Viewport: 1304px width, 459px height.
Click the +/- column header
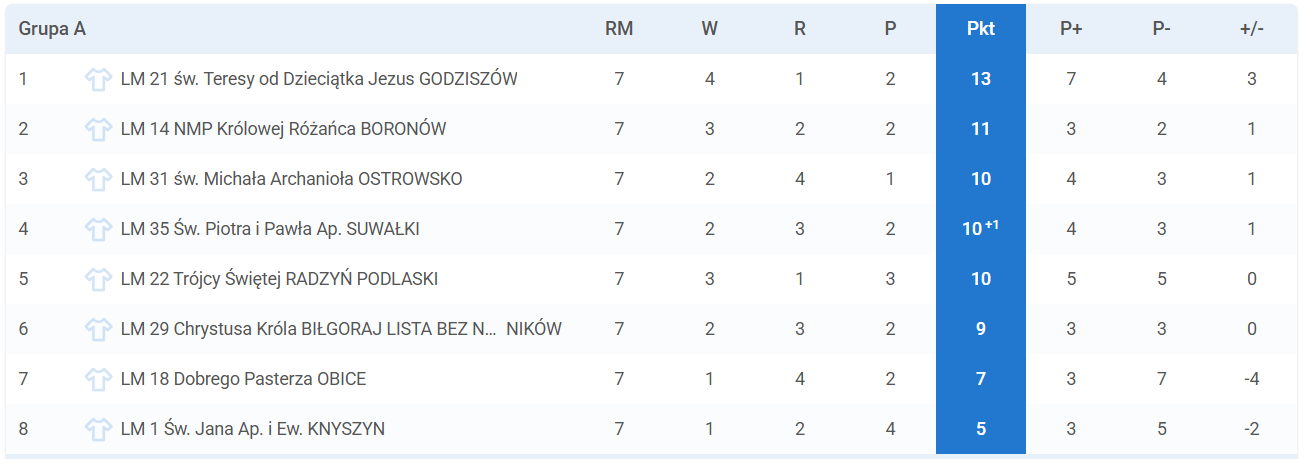[x=1252, y=29]
